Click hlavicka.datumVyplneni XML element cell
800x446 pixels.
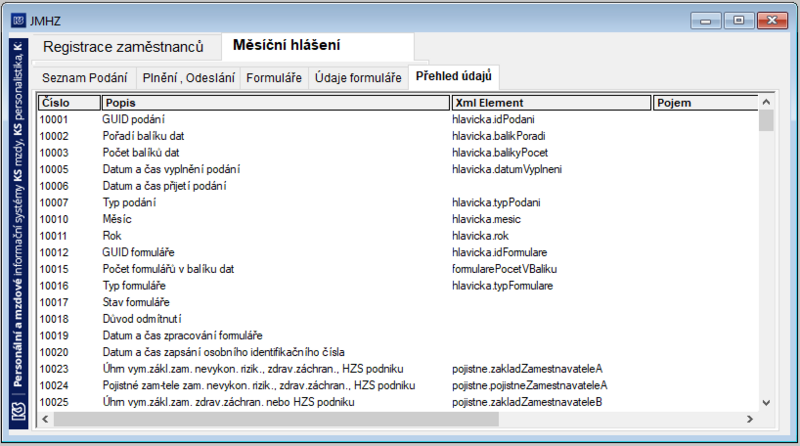coord(507,169)
